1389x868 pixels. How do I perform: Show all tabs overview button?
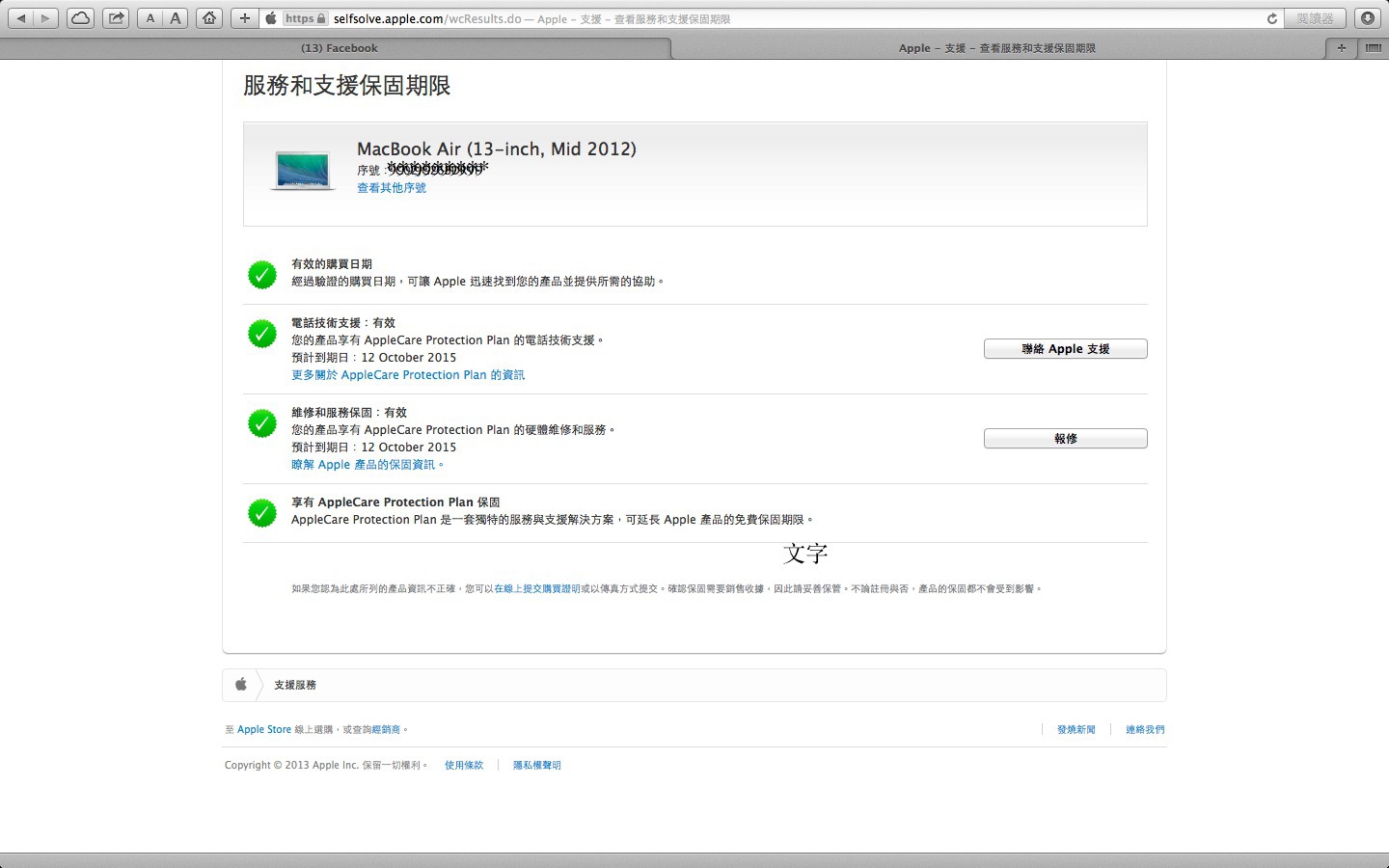[x=1373, y=48]
